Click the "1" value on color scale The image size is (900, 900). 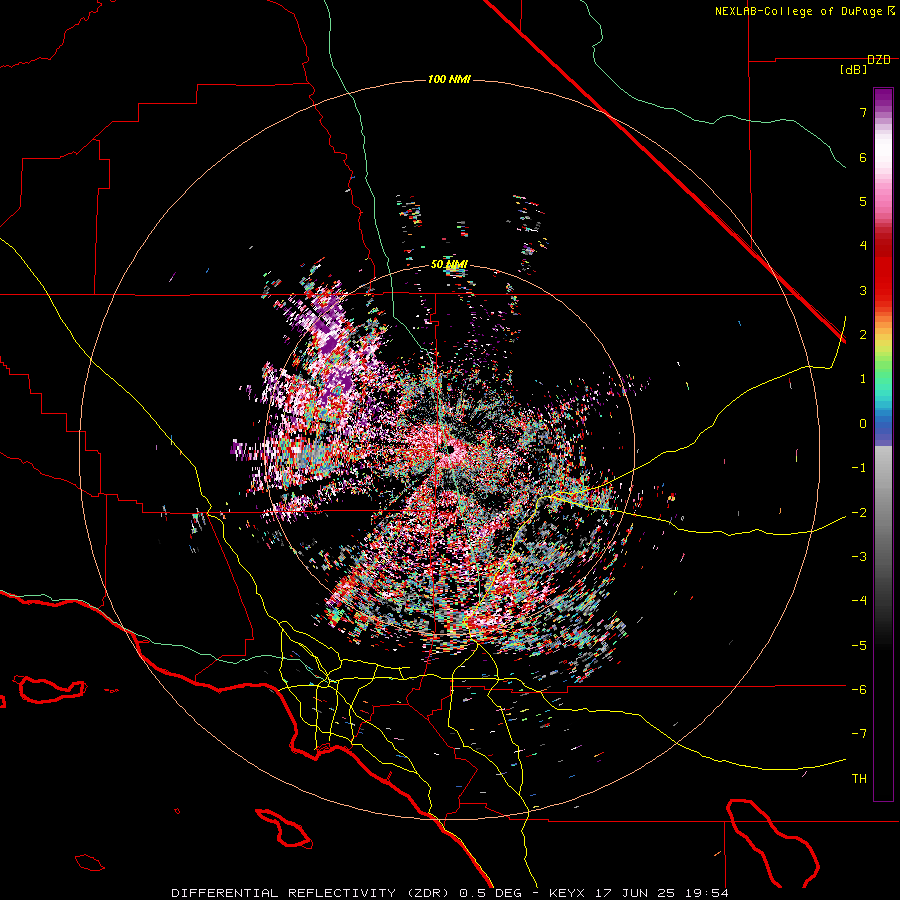[x=863, y=379]
